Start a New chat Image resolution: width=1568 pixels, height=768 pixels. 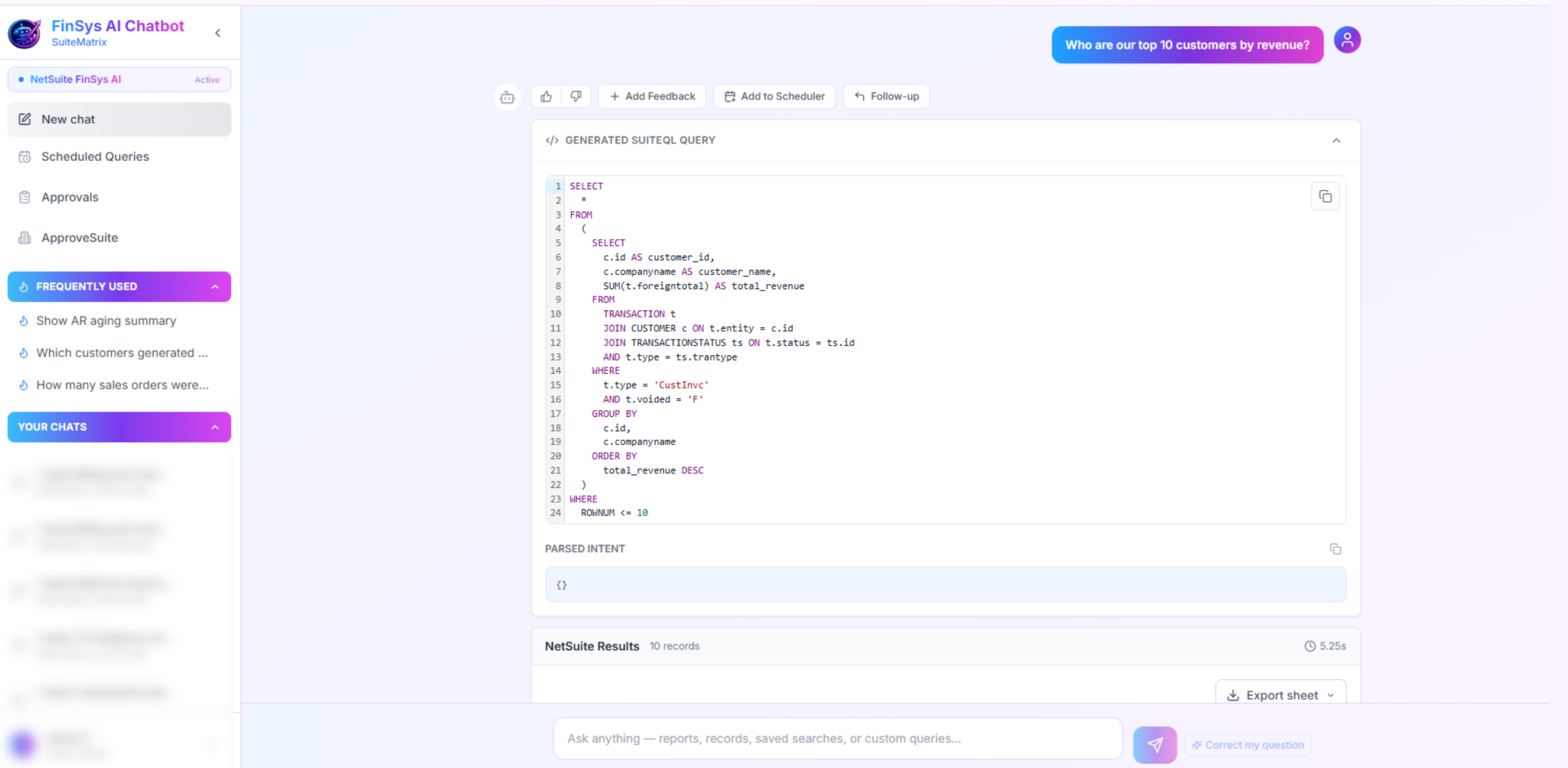119,119
